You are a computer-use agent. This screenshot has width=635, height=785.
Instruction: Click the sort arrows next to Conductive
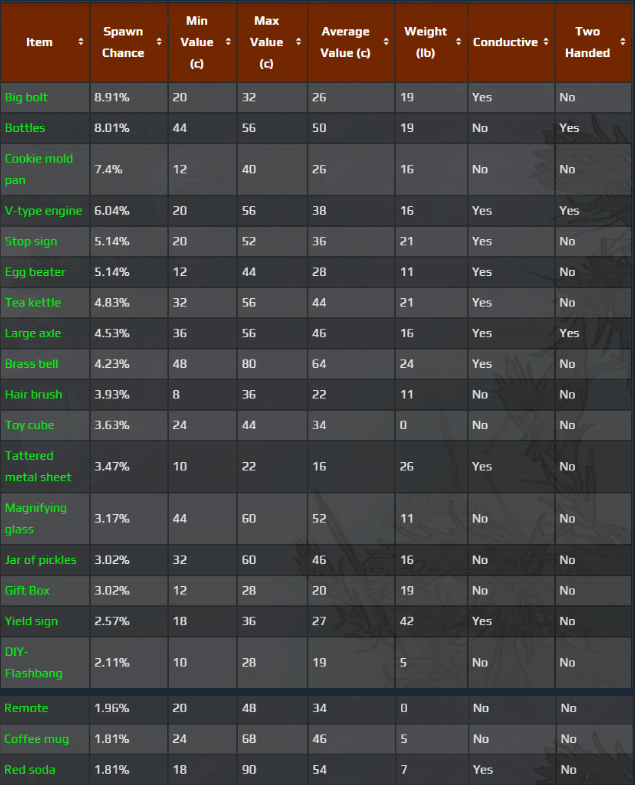click(x=546, y=42)
